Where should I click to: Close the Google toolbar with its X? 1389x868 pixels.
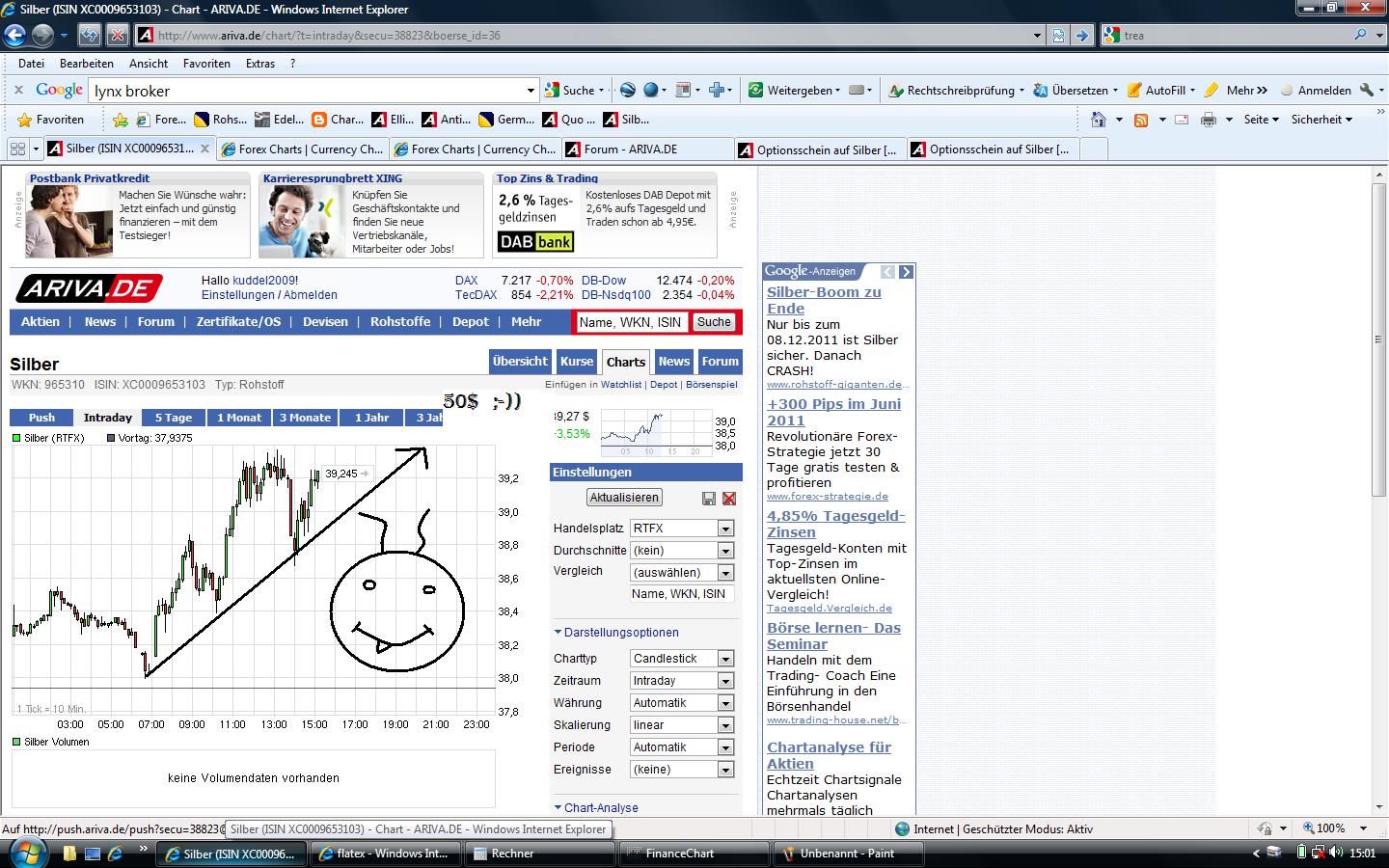tap(18, 90)
